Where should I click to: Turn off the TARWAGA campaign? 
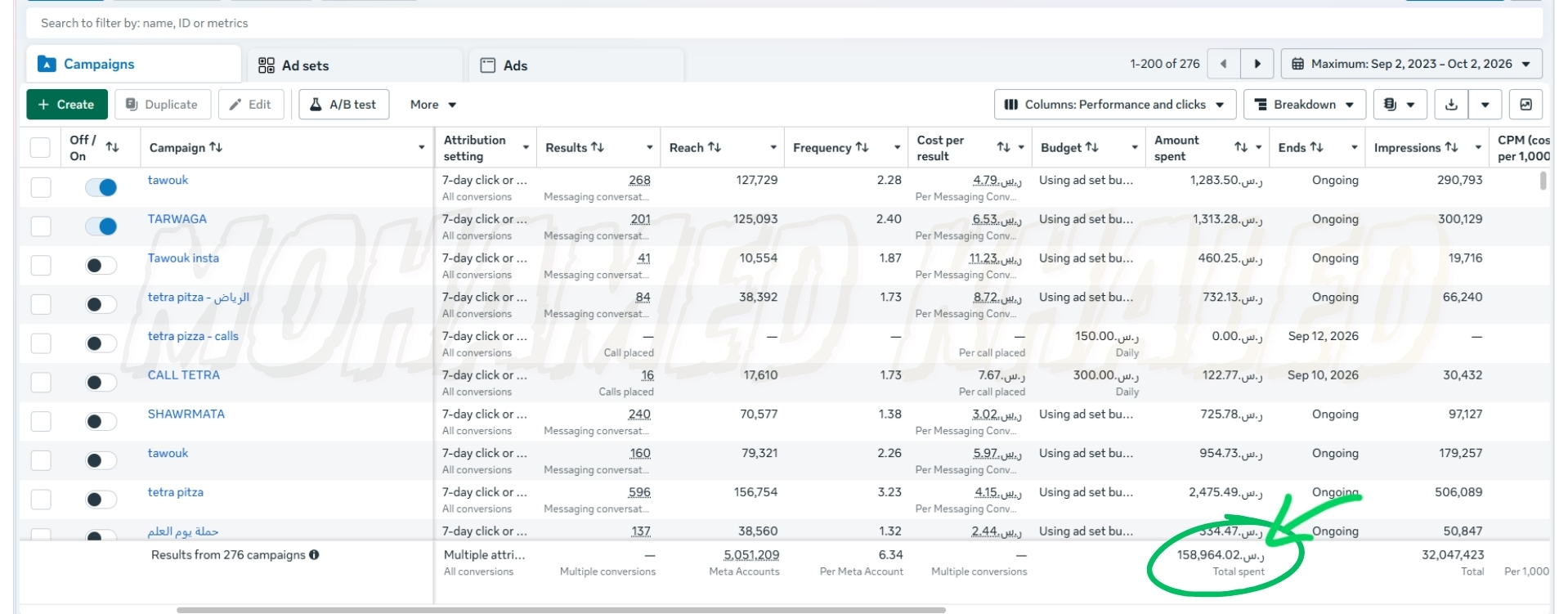point(101,226)
